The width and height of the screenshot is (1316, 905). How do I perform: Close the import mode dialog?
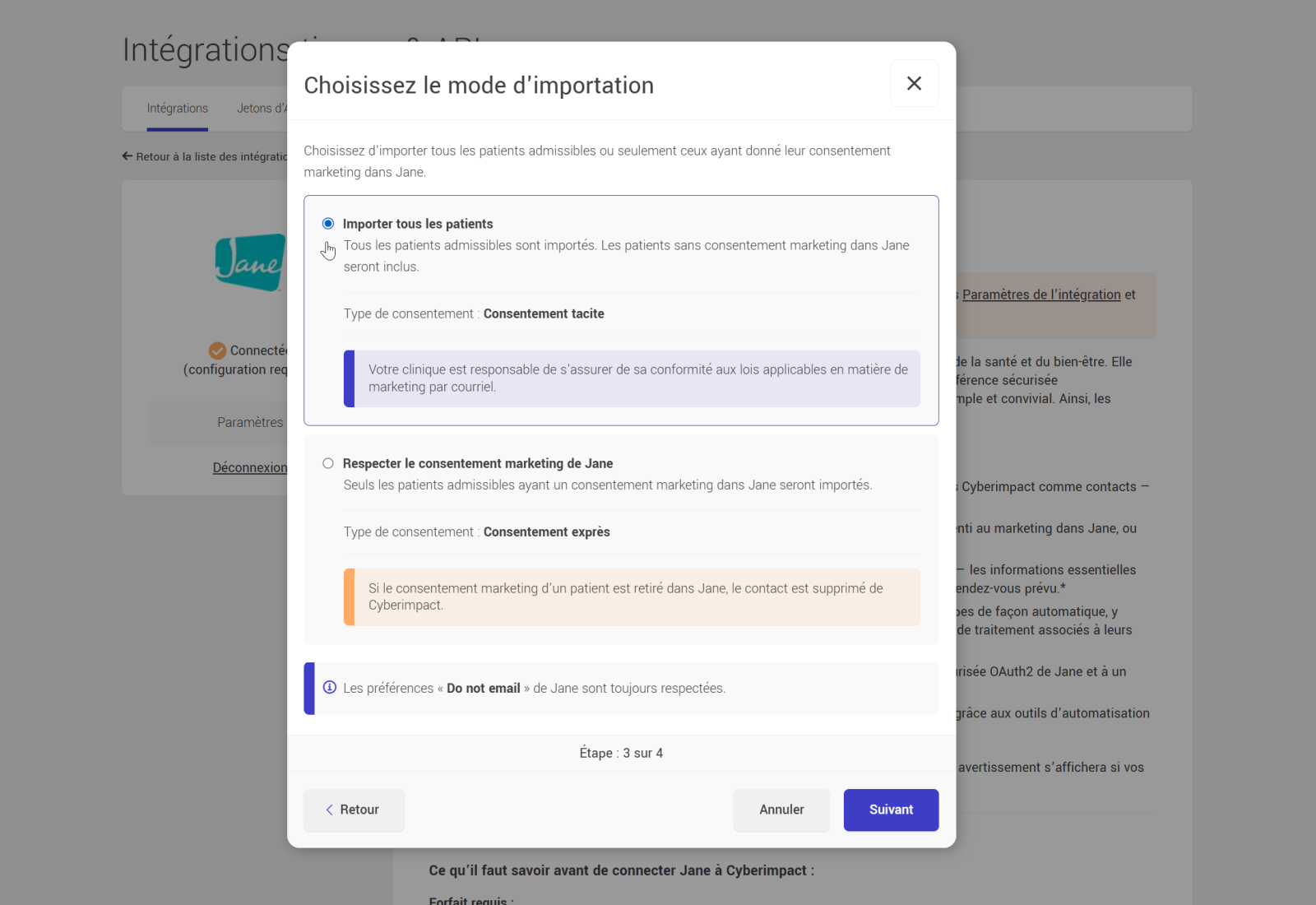click(x=914, y=83)
